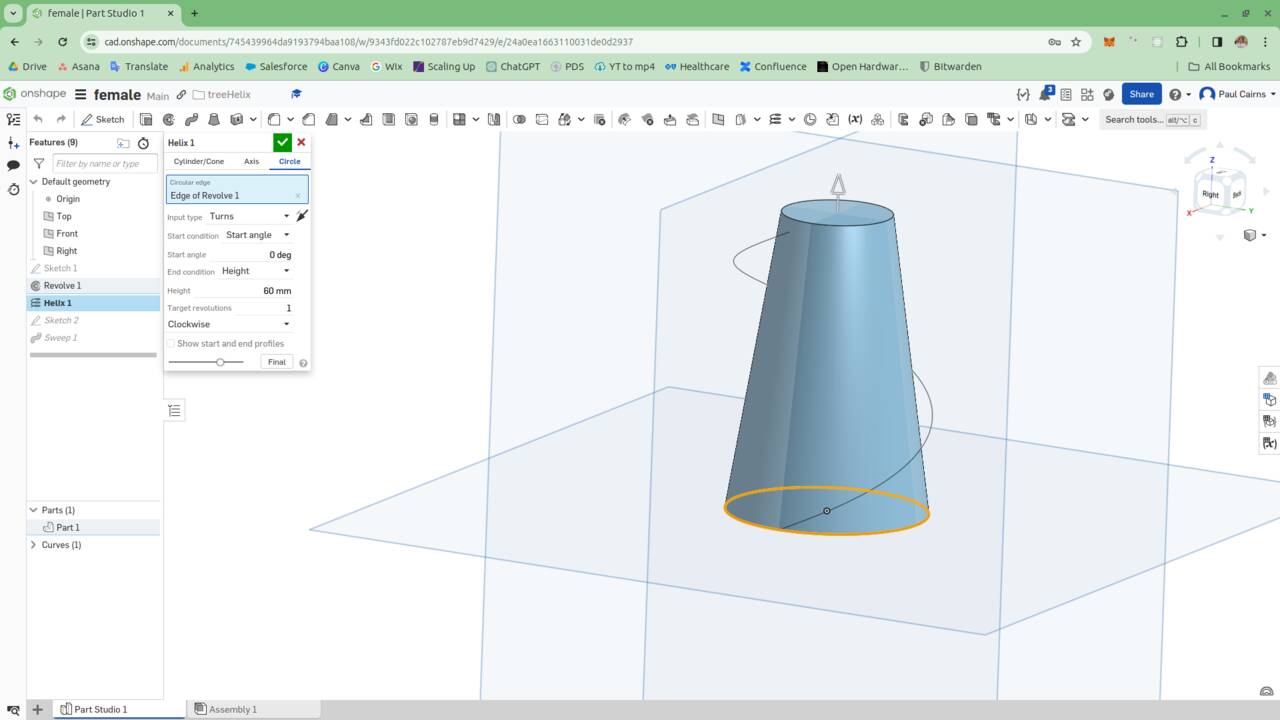This screenshot has height=720, width=1280.
Task: Collapse the Default geometry folder
Action: (x=34, y=182)
